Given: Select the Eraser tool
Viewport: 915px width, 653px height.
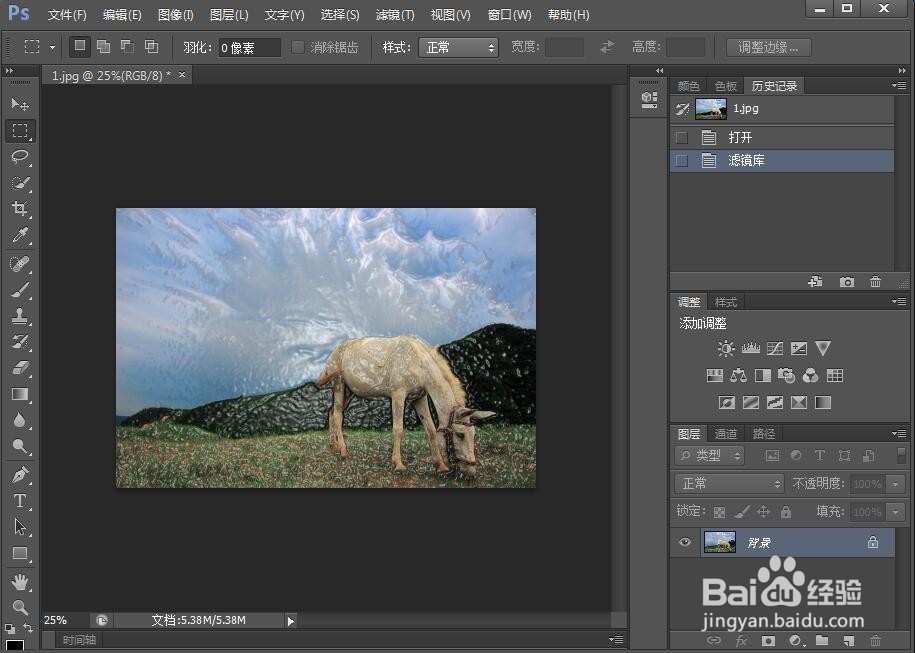Looking at the screenshot, I should [20, 368].
